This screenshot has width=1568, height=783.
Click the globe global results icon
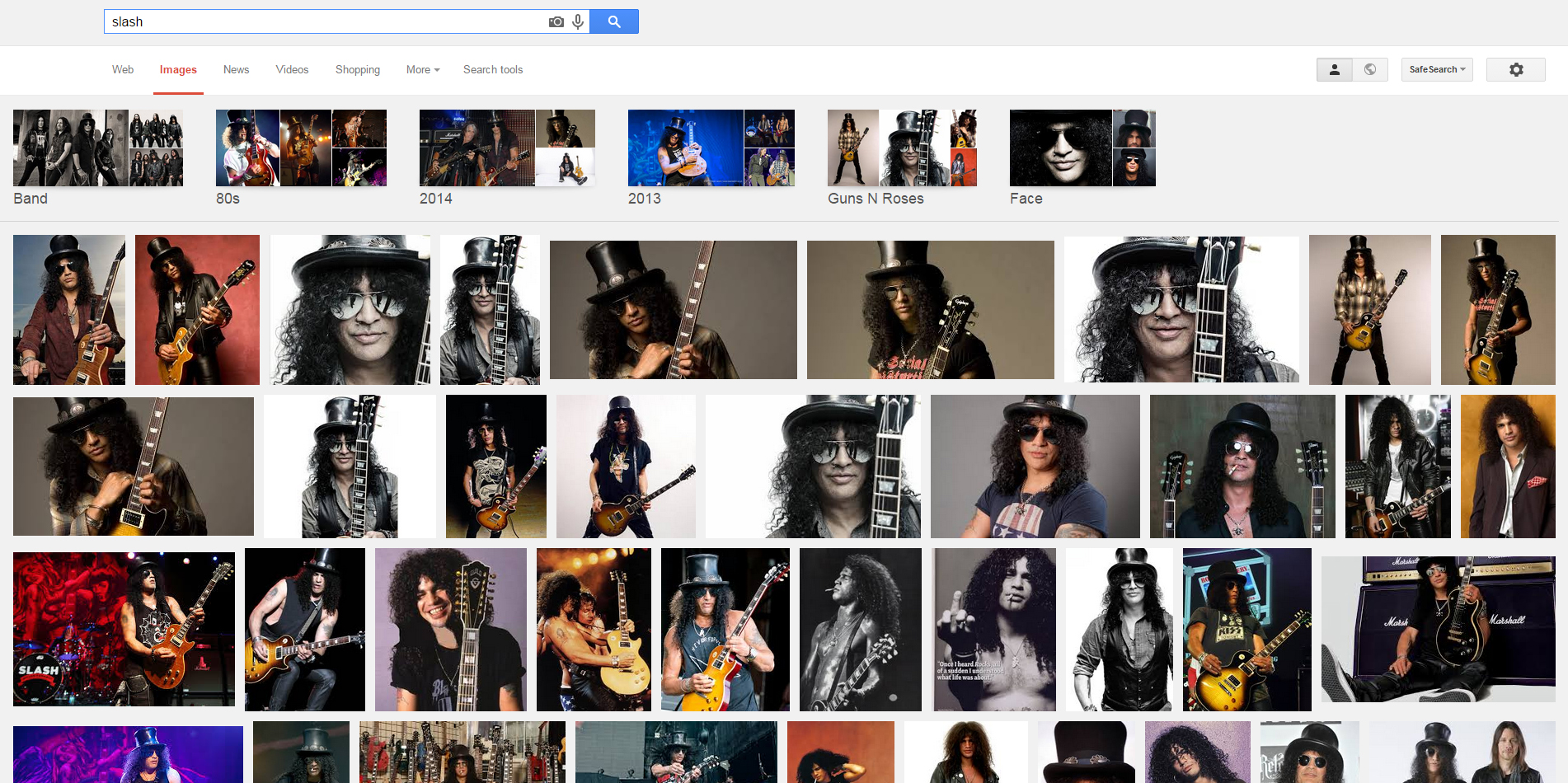coord(1370,70)
